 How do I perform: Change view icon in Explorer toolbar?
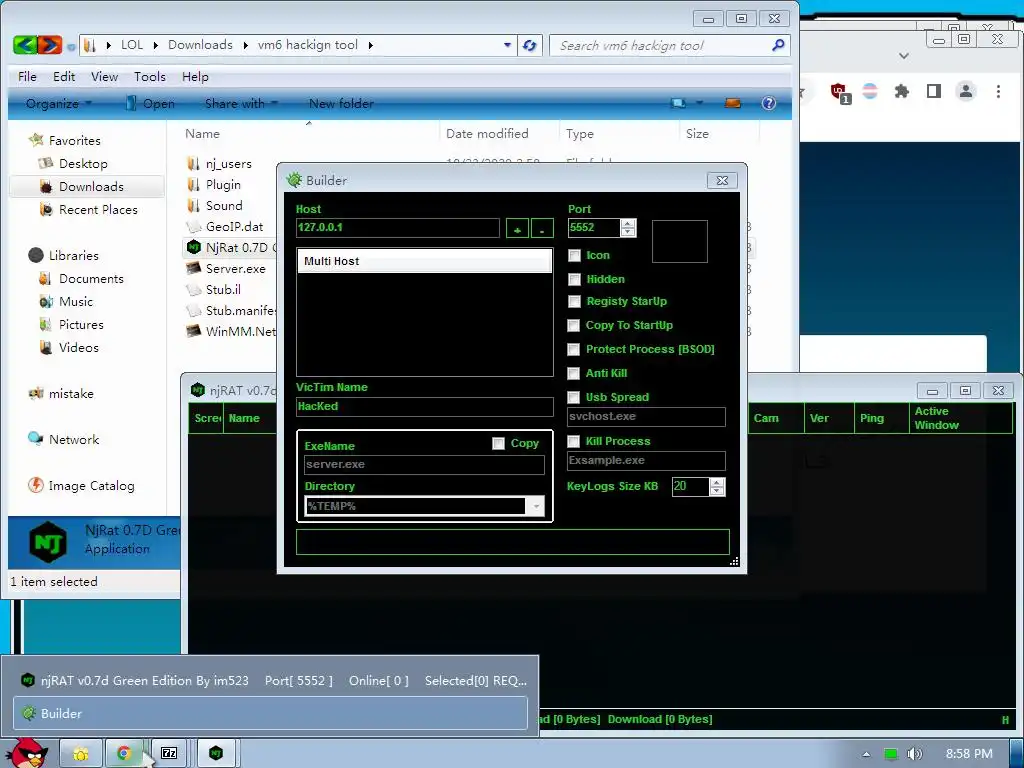pyautogui.click(x=679, y=103)
